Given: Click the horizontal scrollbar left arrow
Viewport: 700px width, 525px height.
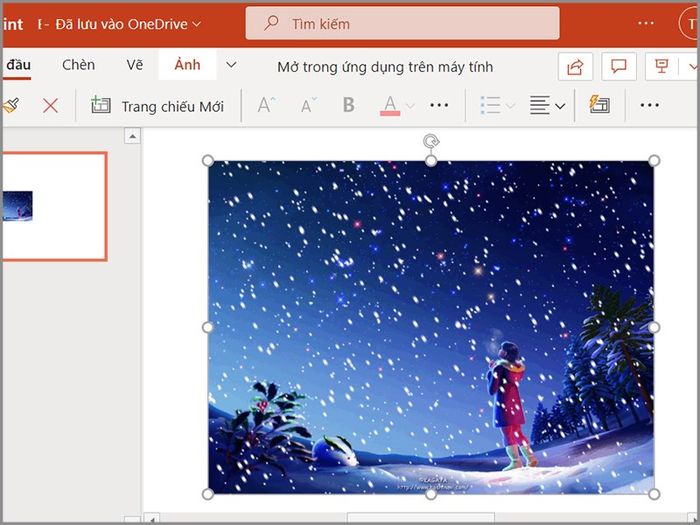Looking at the screenshot, I should [153, 519].
